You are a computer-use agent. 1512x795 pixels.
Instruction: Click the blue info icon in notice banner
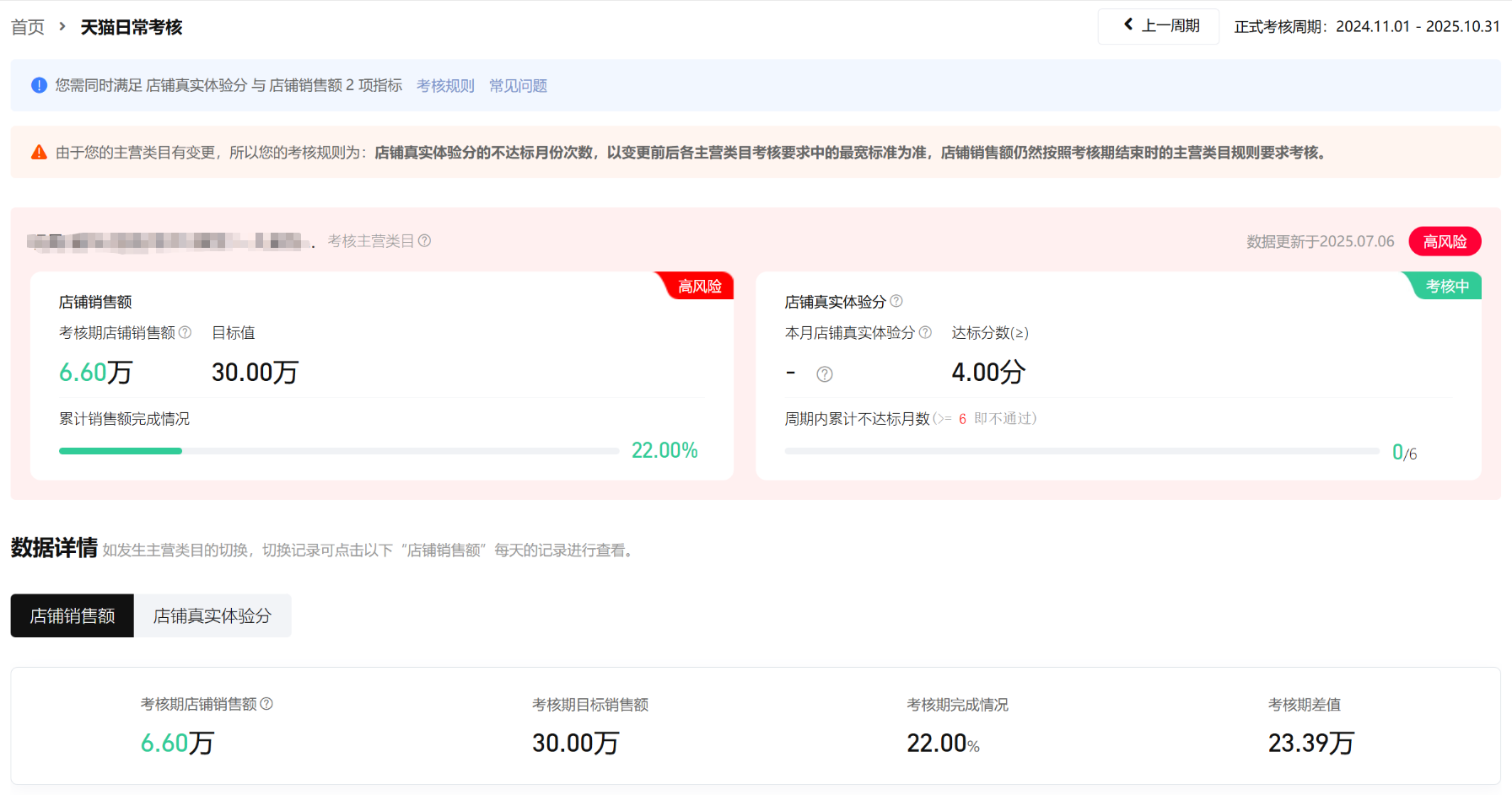tap(39, 85)
